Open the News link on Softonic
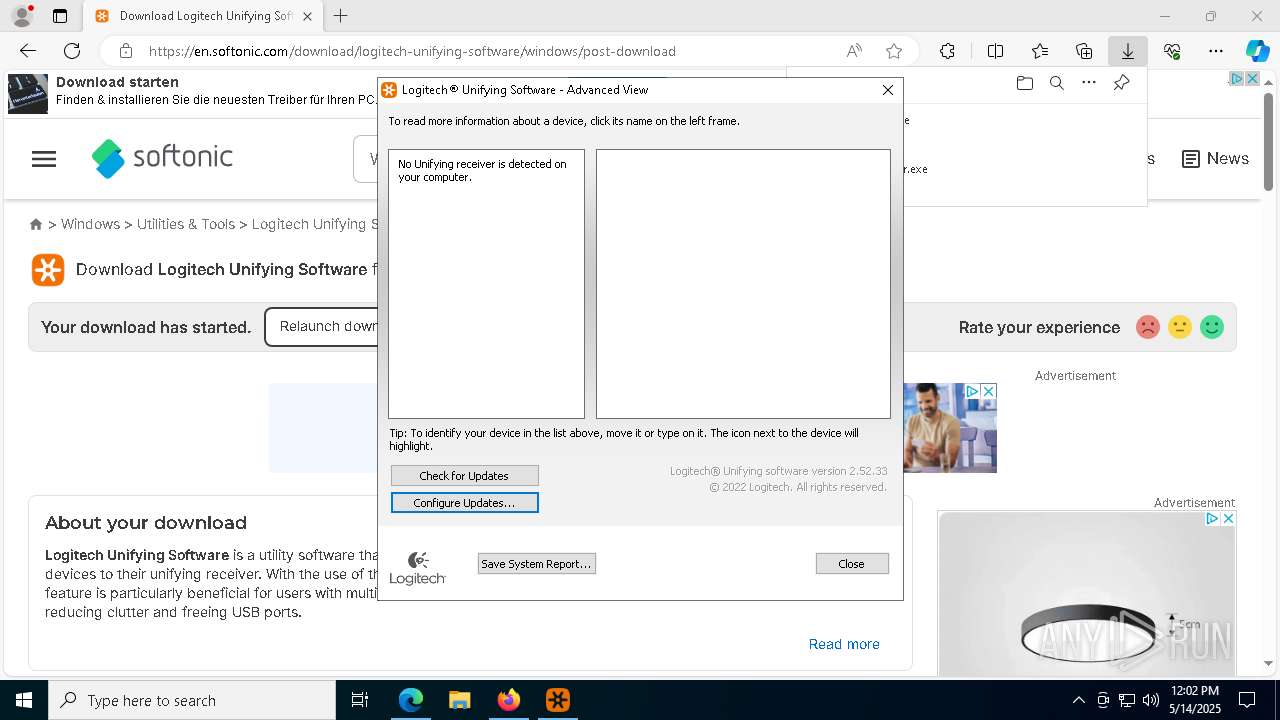 [1215, 159]
